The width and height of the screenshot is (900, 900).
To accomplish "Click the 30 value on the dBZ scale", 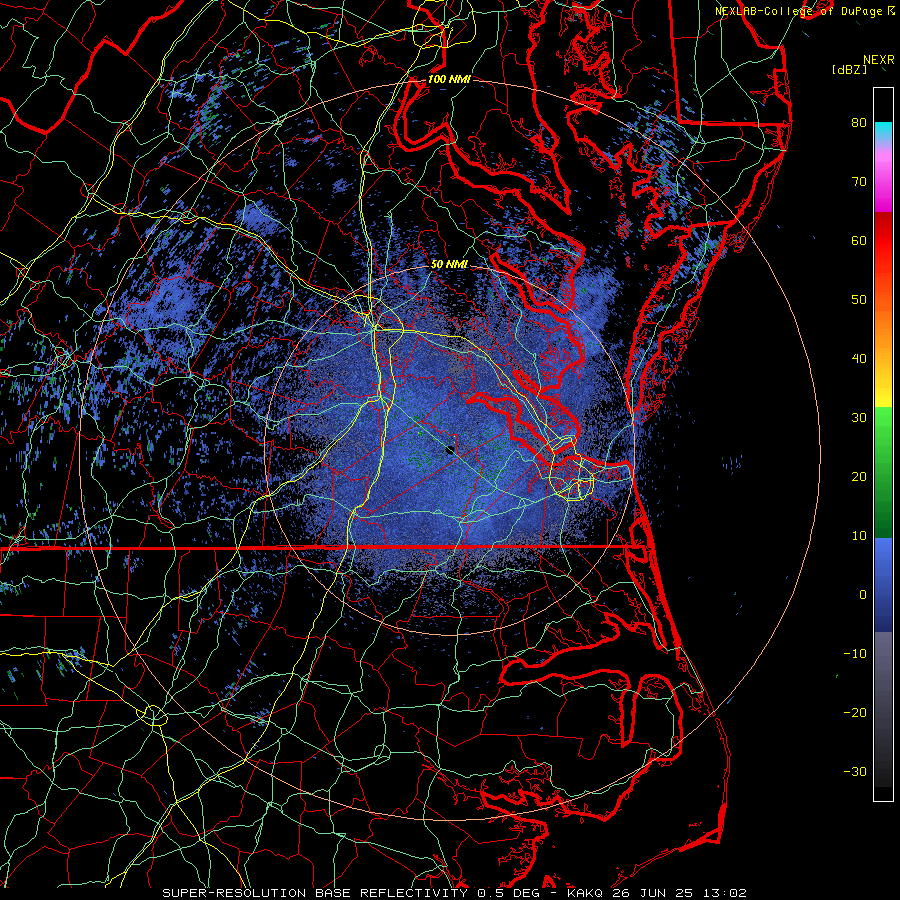I will [x=859, y=417].
